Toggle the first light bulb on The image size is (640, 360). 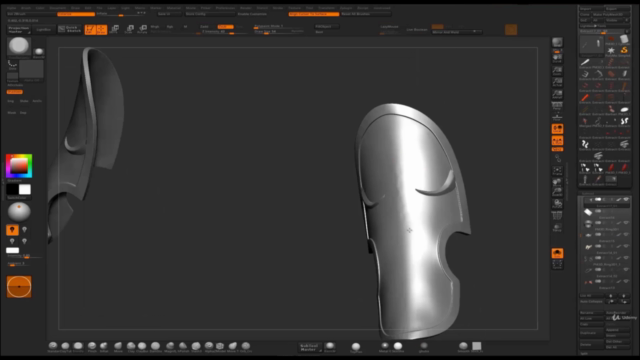pos(12,230)
